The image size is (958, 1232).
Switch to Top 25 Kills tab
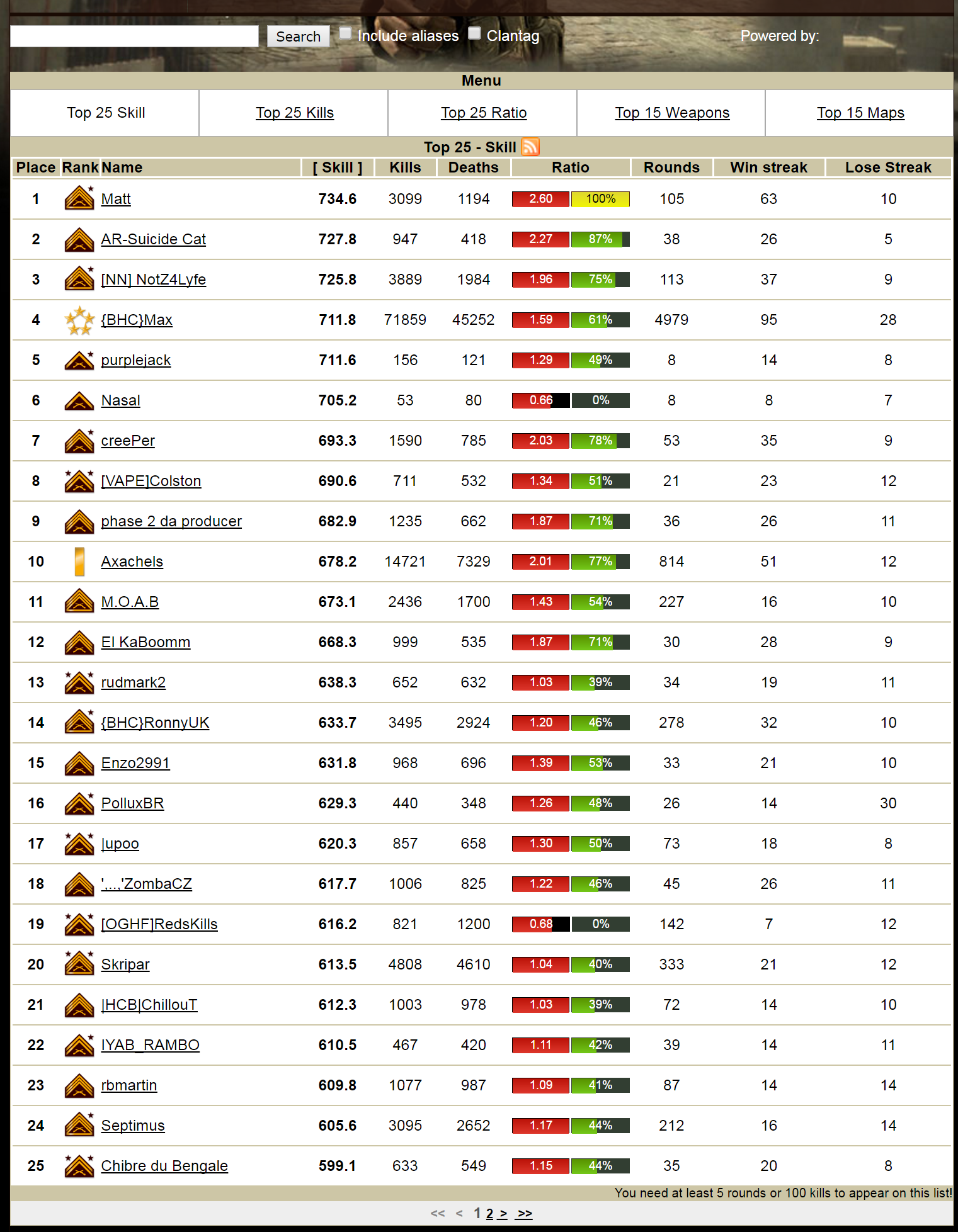pyautogui.click(x=295, y=113)
